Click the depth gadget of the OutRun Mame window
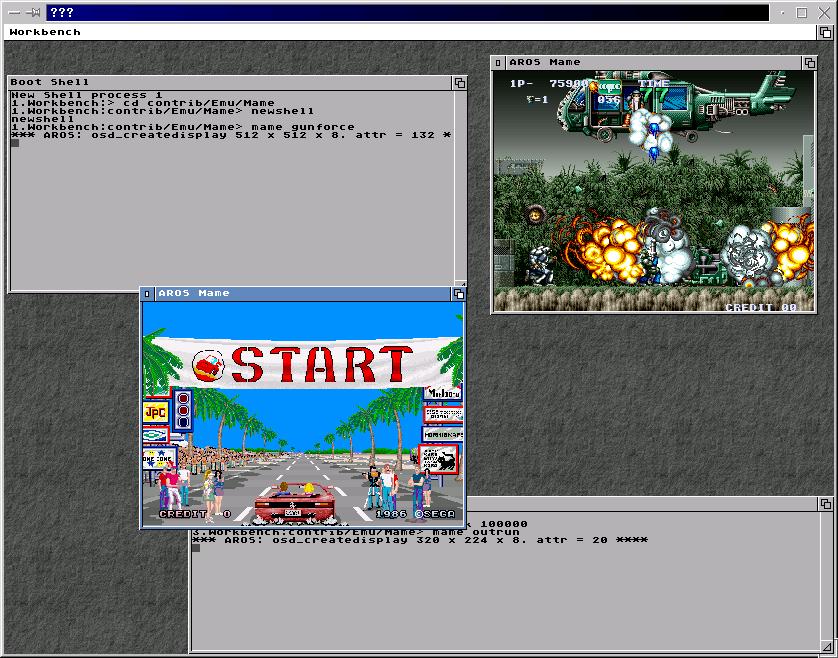The width and height of the screenshot is (838, 658). tap(459, 293)
